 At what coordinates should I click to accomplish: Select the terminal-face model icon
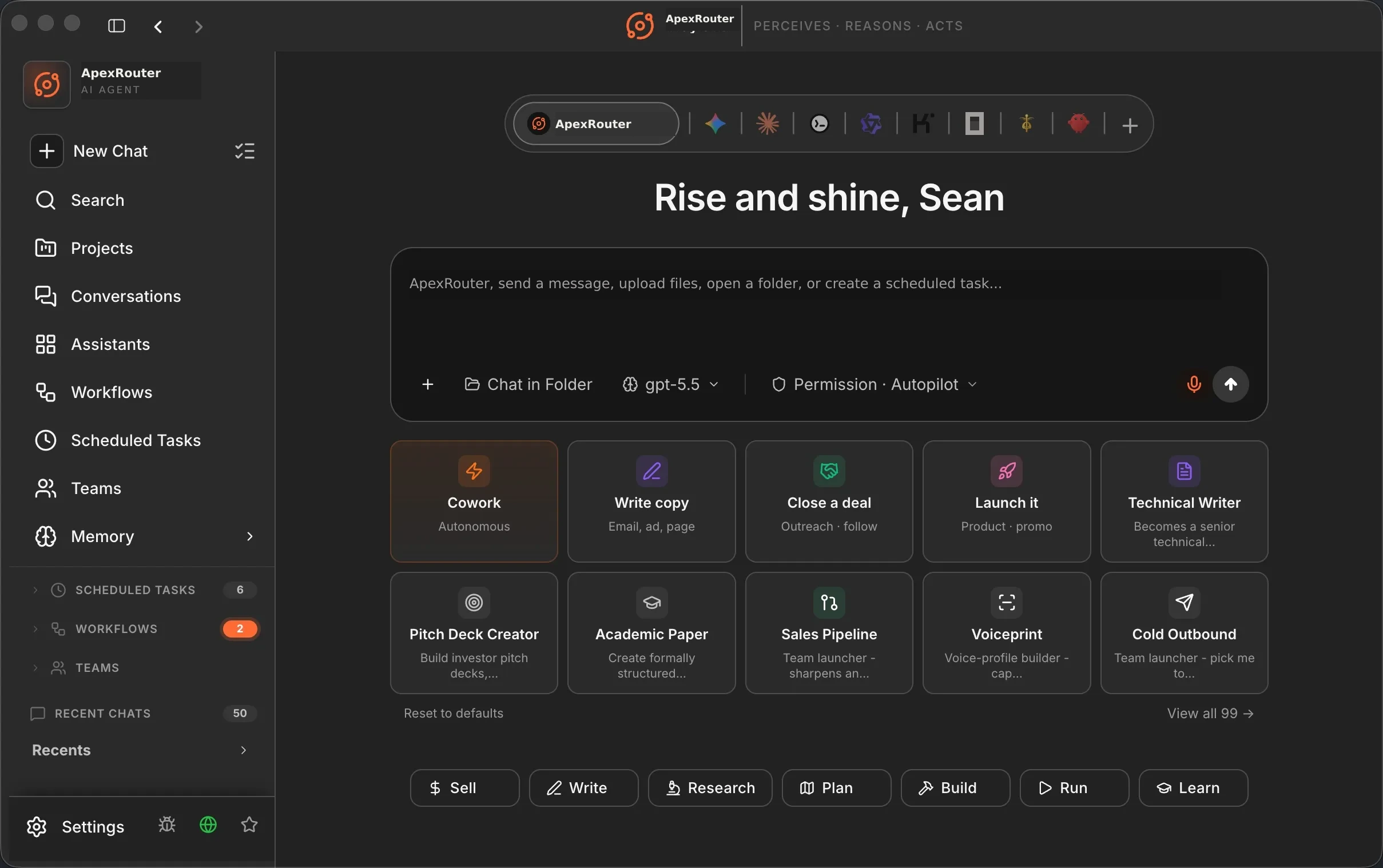[819, 124]
